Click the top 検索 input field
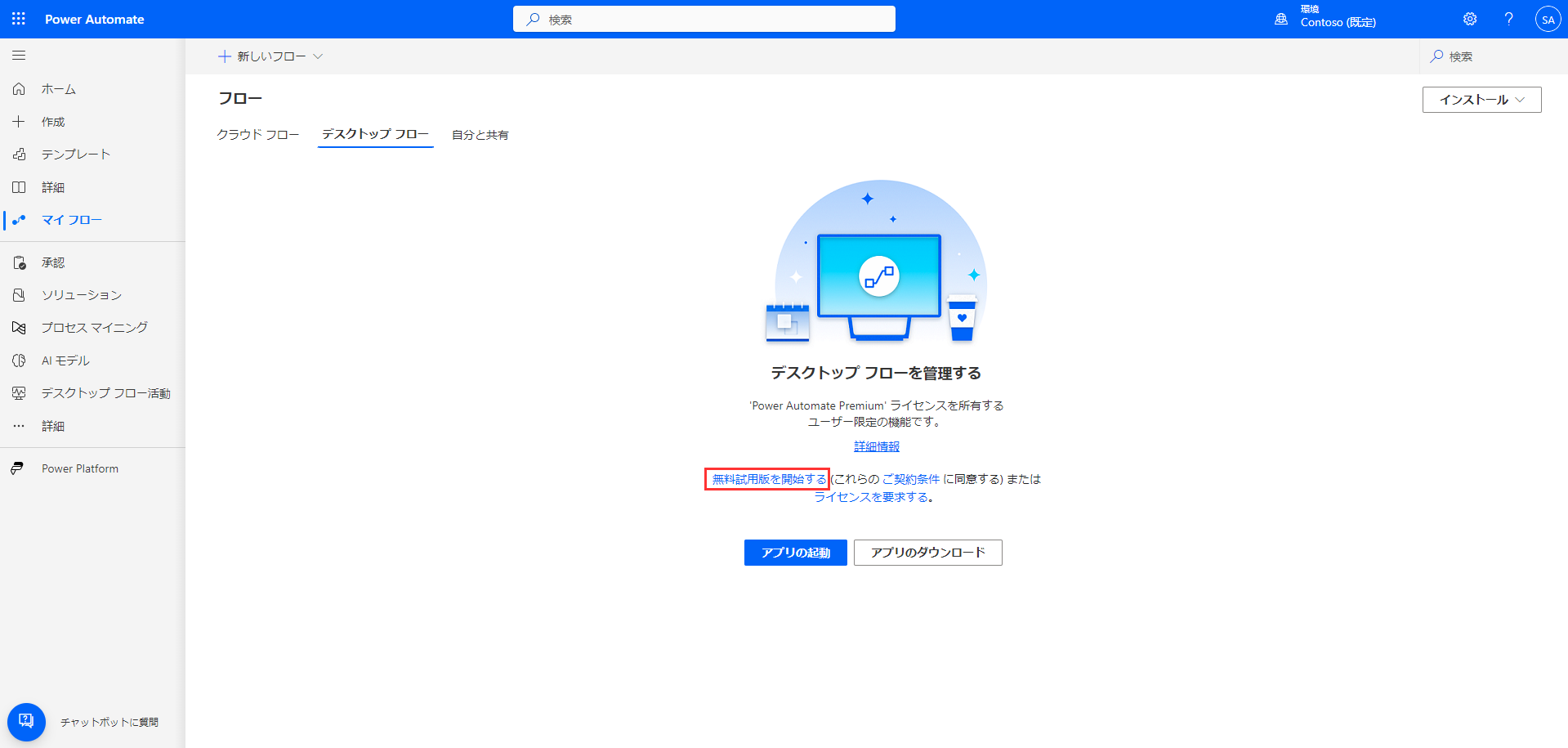The image size is (1568, 748). 704,19
